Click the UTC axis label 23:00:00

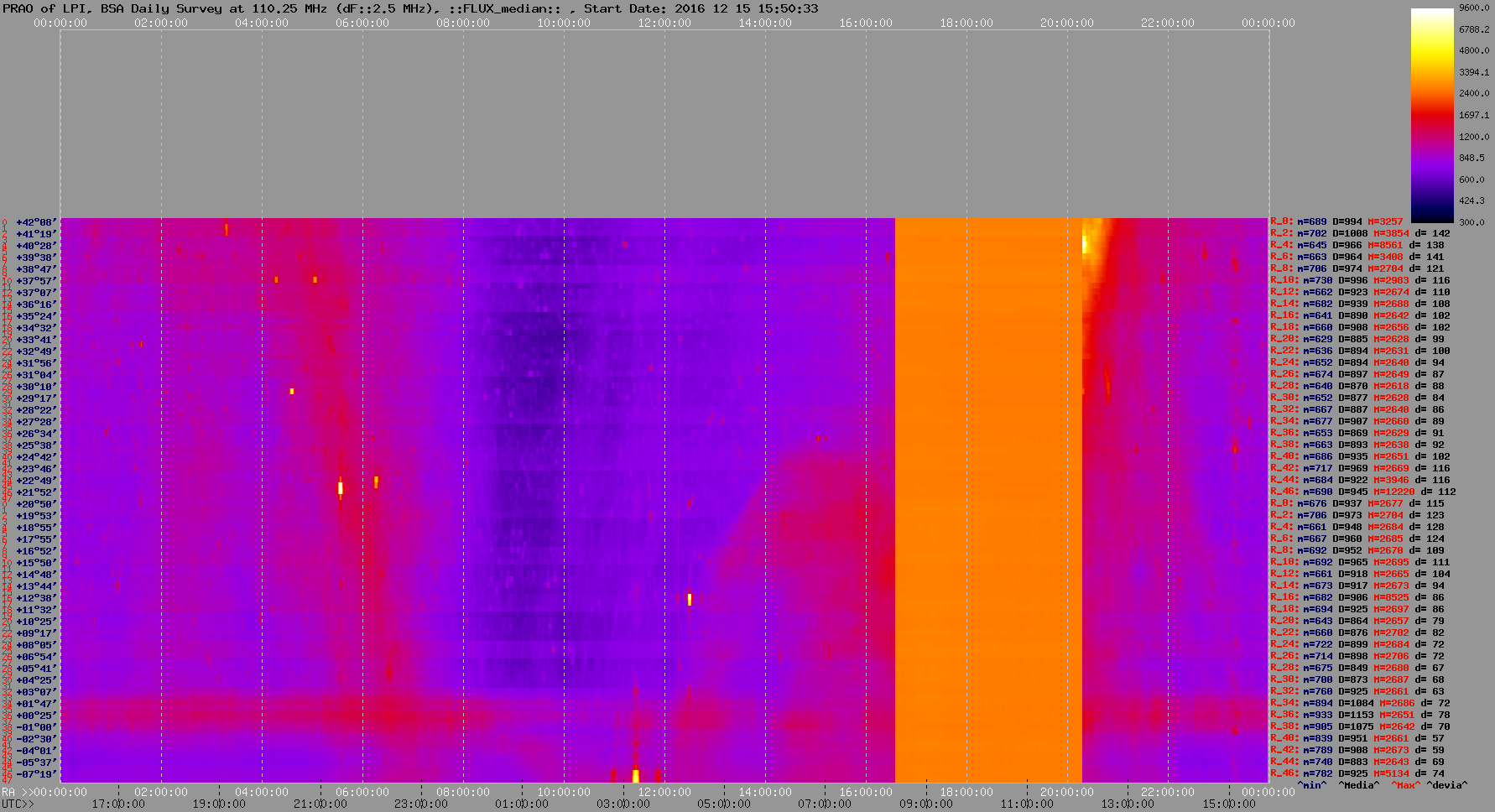pos(420,804)
